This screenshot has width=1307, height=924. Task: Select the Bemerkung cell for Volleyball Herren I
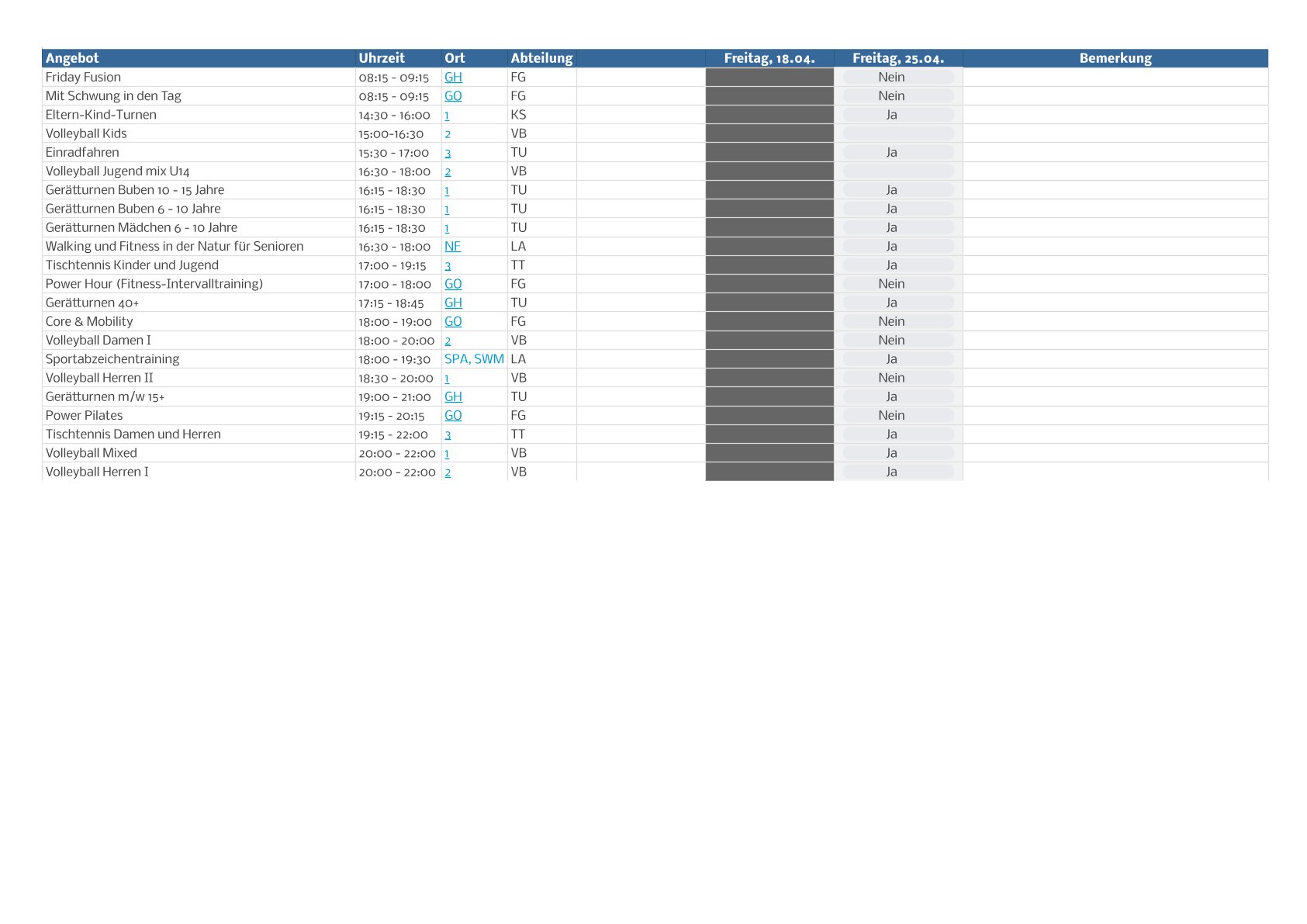[1115, 472]
